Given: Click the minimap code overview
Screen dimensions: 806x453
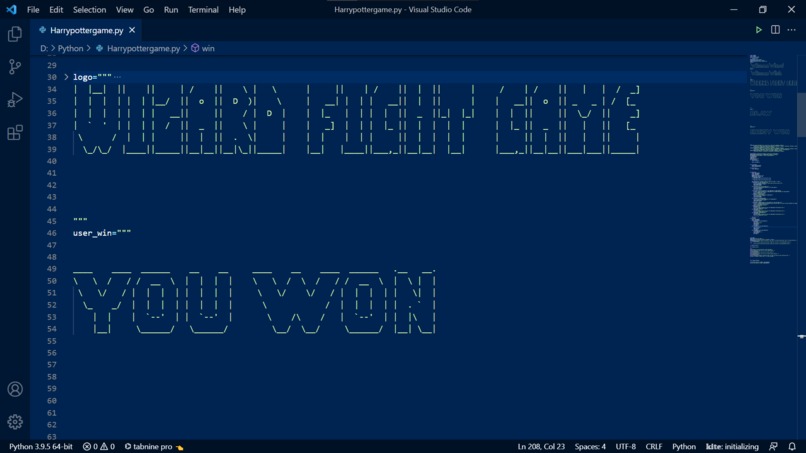Looking at the screenshot, I should pos(773,159).
